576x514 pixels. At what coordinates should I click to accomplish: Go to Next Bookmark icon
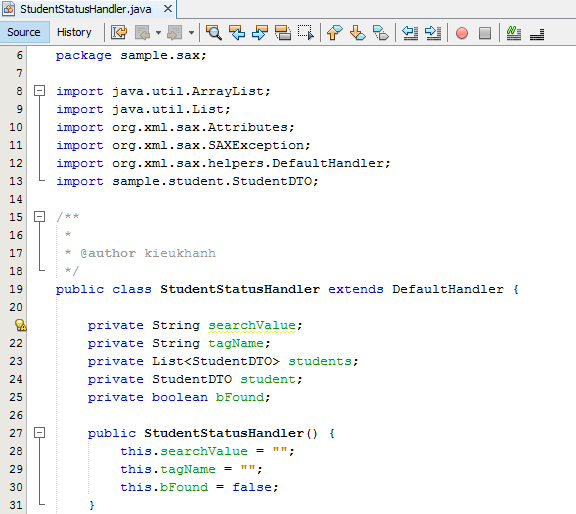click(357, 32)
